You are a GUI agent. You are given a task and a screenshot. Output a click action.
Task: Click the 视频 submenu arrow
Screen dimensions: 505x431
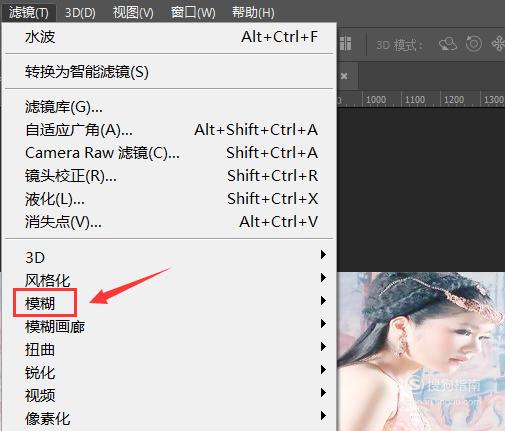[323, 393]
